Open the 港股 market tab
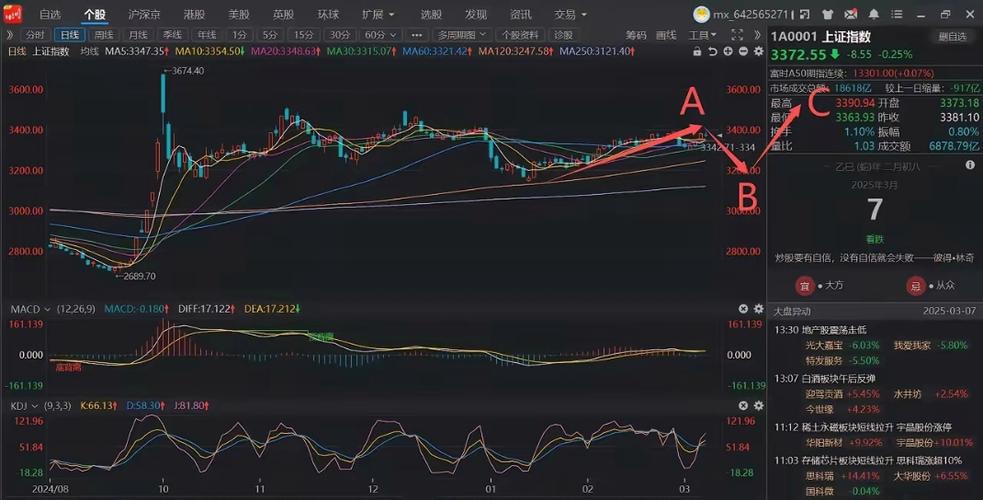The height and width of the screenshot is (500, 983). (194, 15)
